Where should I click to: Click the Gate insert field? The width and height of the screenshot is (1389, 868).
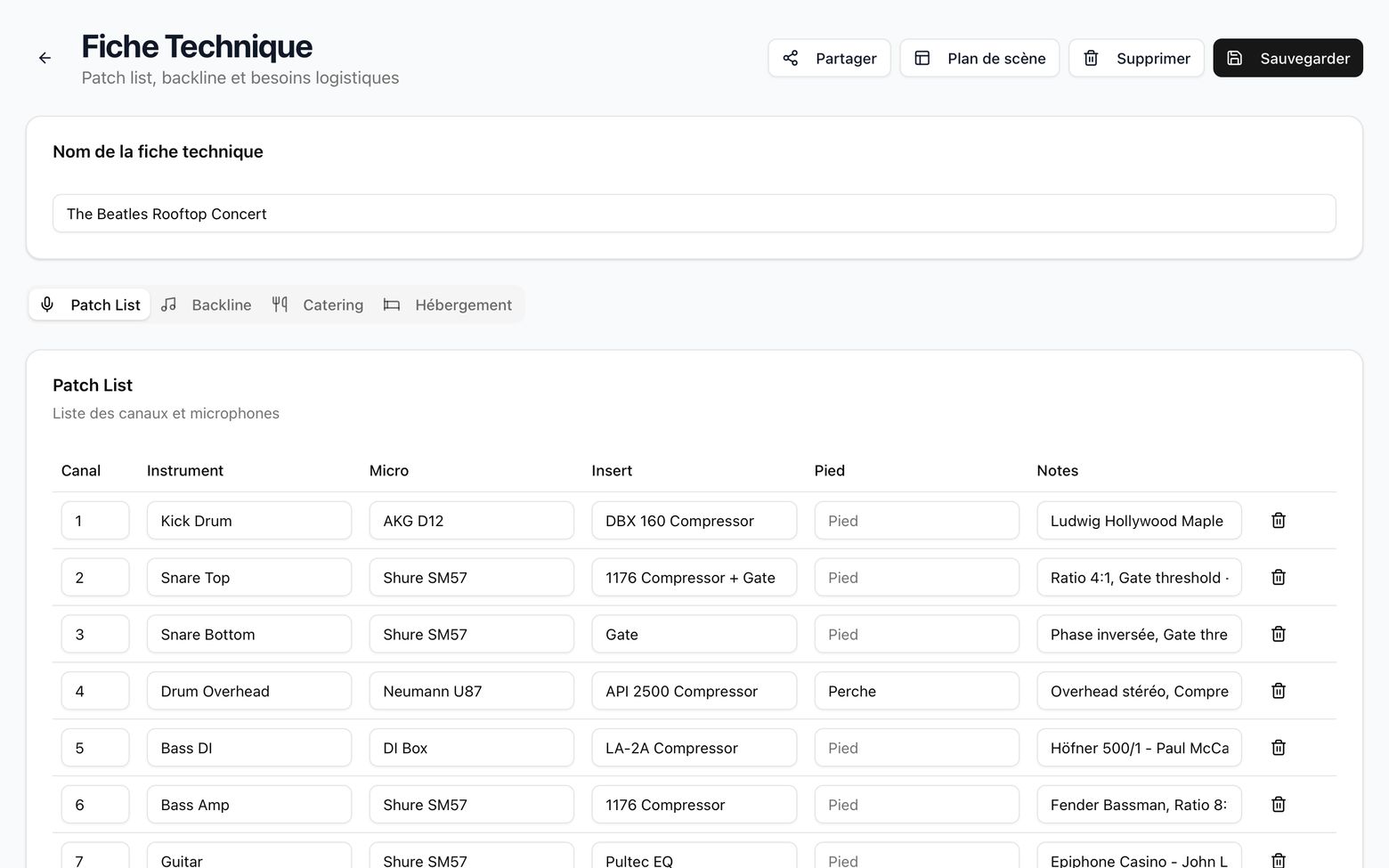pyautogui.click(x=694, y=635)
